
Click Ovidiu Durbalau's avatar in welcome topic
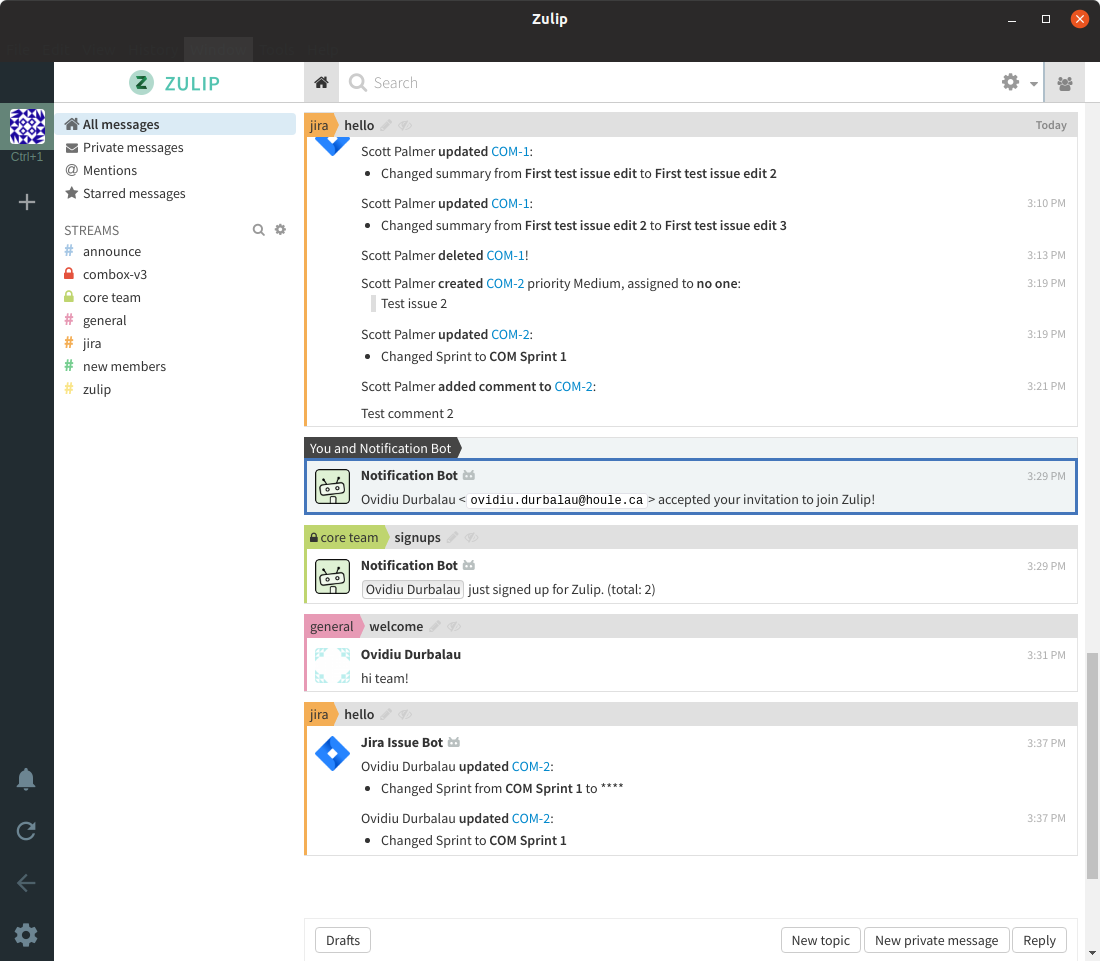tap(333, 666)
